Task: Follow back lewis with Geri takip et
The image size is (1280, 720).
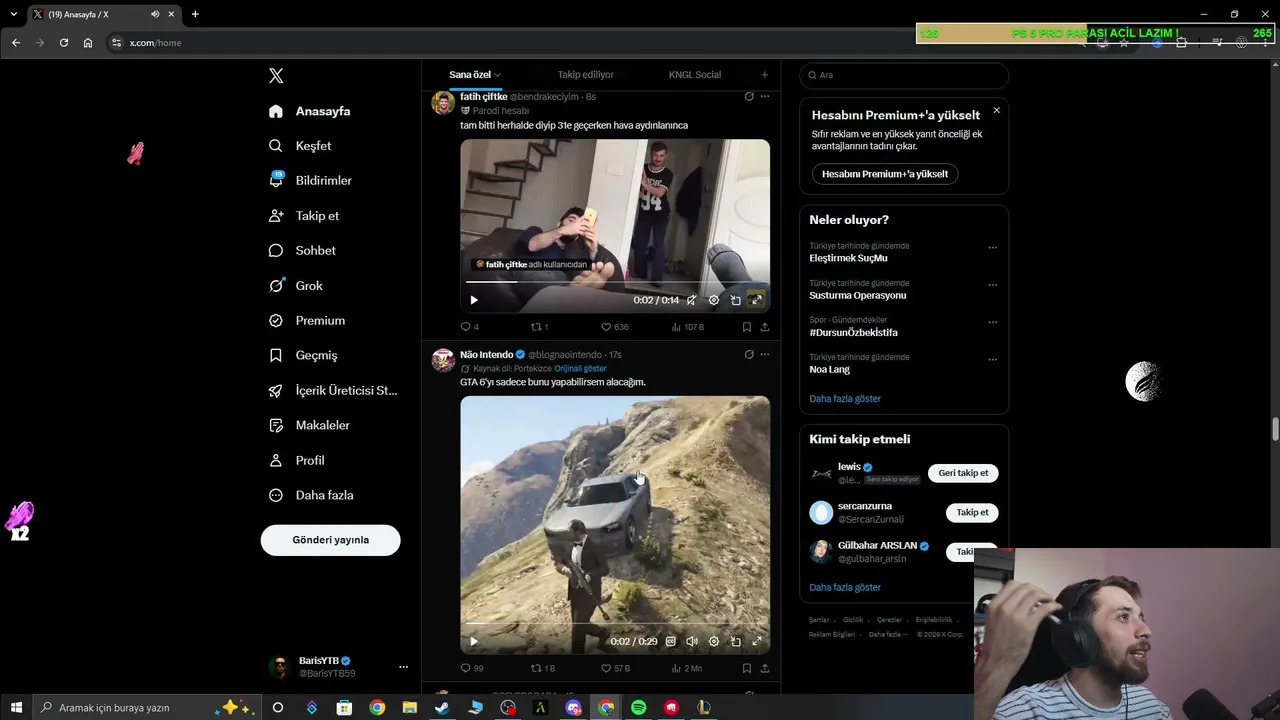Action: pos(963,473)
